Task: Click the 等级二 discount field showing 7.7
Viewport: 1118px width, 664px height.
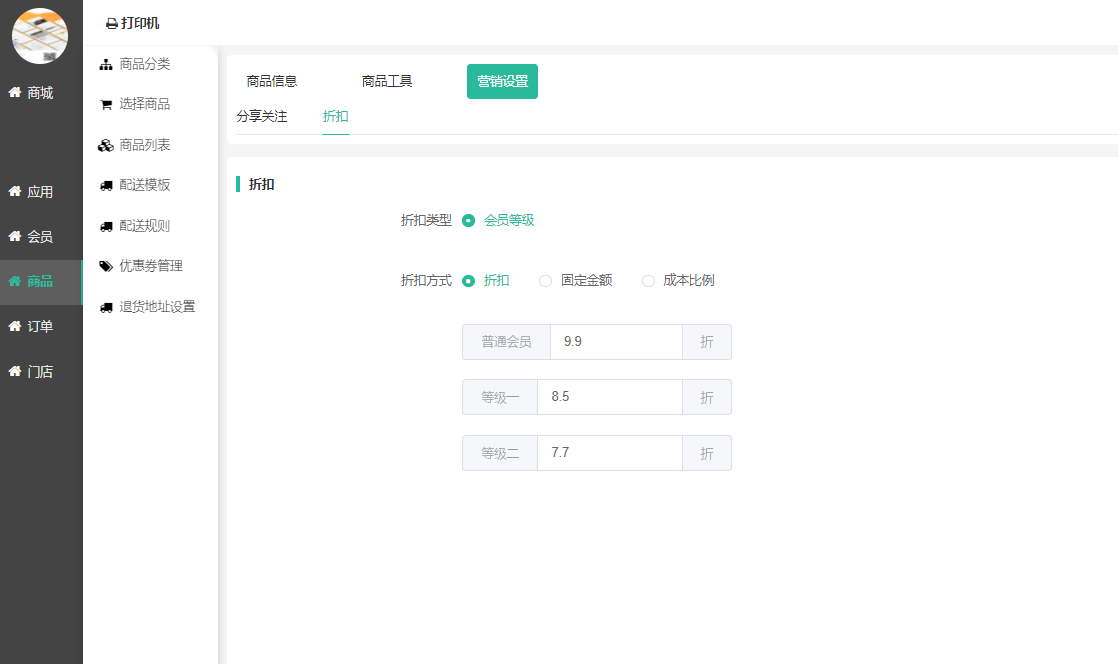Action: tap(610, 453)
